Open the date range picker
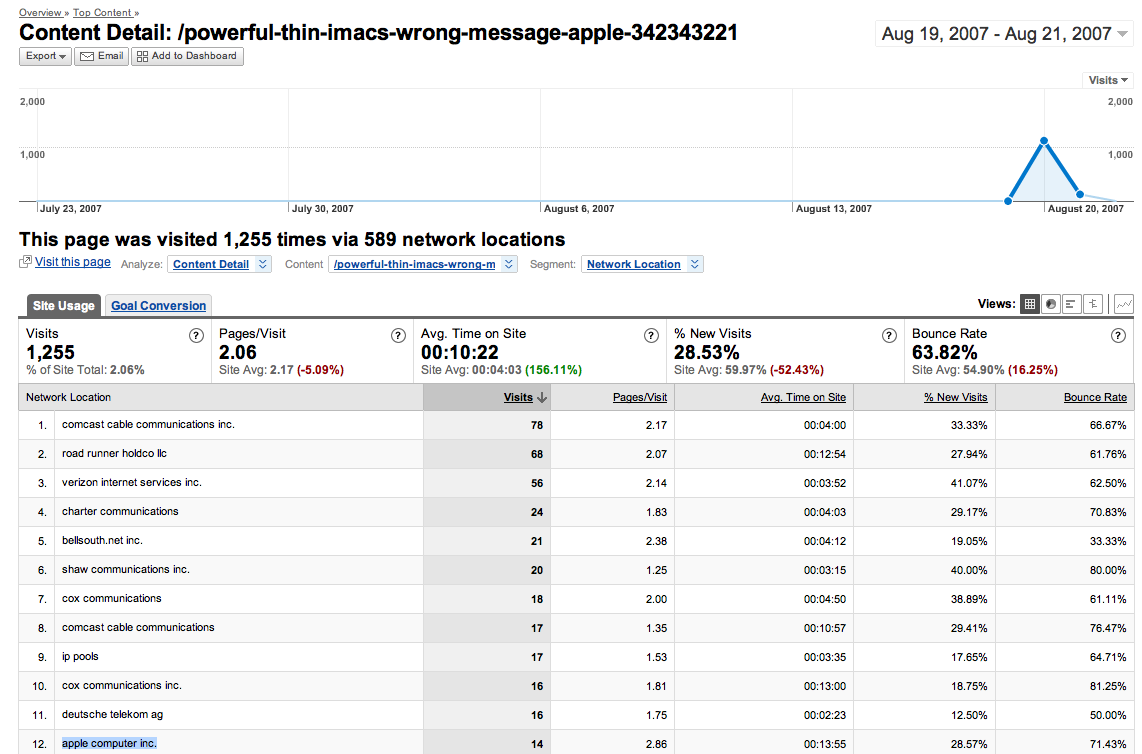This screenshot has height=754, width=1142. click(1004, 34)
